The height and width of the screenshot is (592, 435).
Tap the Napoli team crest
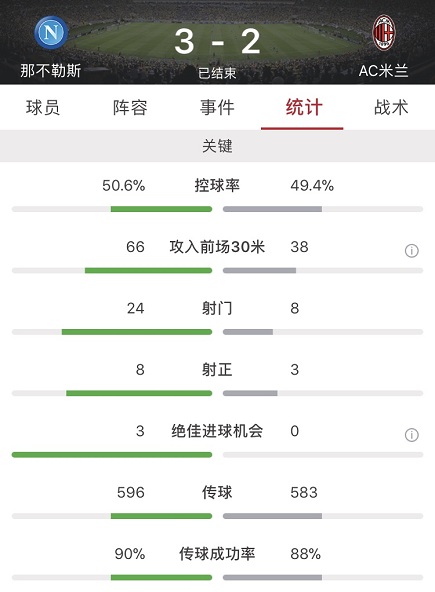tap(51, 32)
